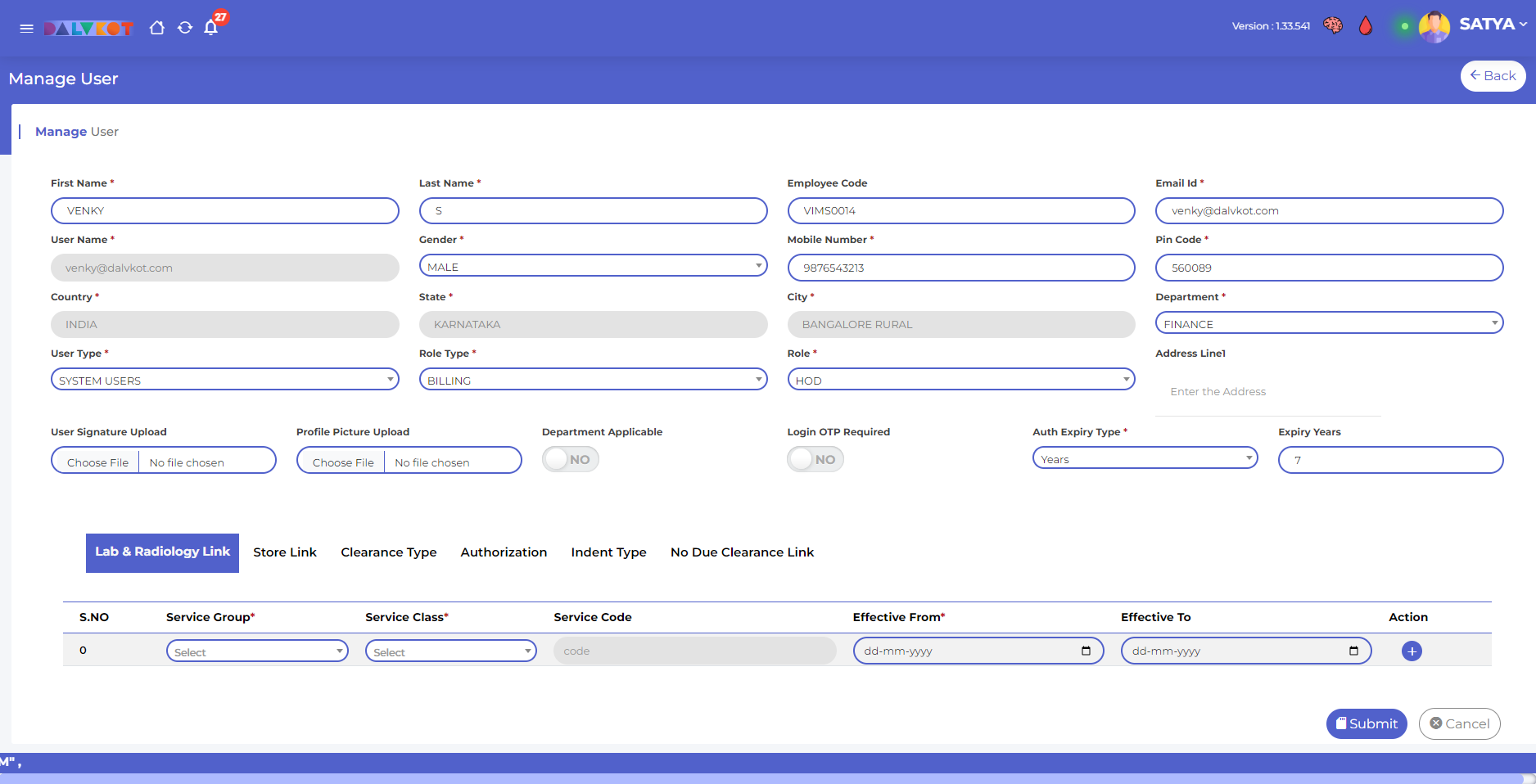Click the refresh sync icon
Screen dimensions: 1536x784
pos(185,28)
